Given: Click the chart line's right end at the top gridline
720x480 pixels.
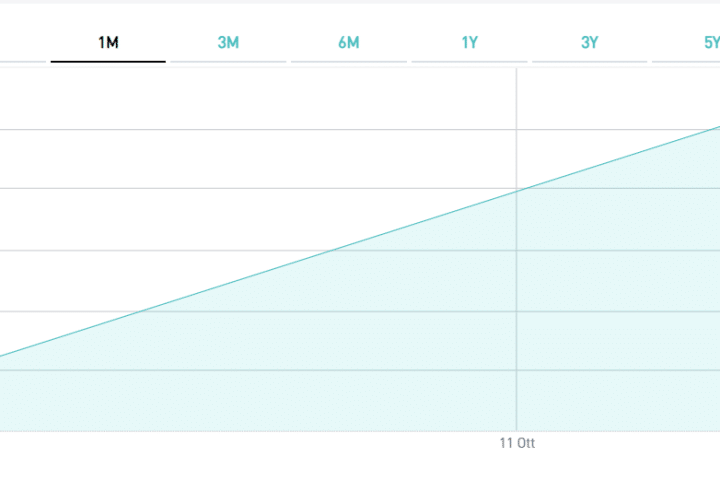Looking at the screenshot, I should coord(717,128).
